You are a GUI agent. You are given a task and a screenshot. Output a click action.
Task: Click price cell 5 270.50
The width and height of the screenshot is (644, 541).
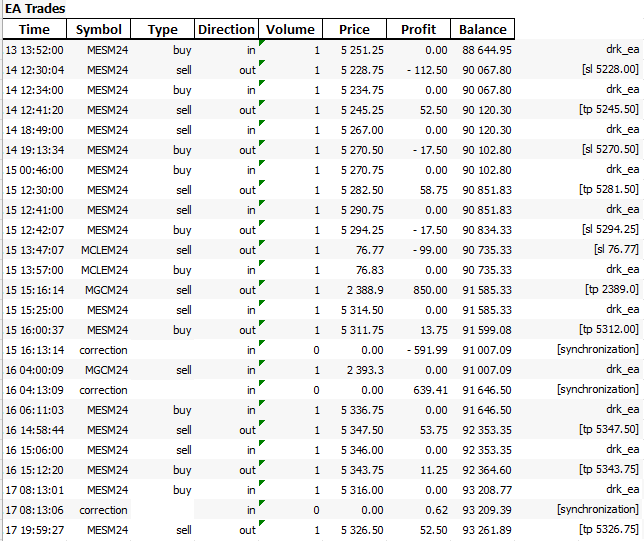click(362, 150)
